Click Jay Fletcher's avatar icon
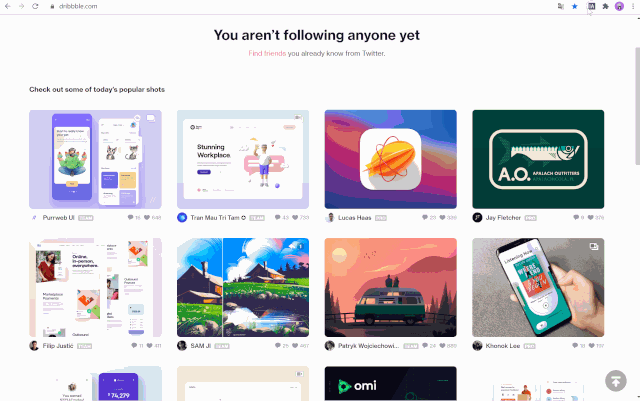The image size is (640, 401). [x=477, y=218]
